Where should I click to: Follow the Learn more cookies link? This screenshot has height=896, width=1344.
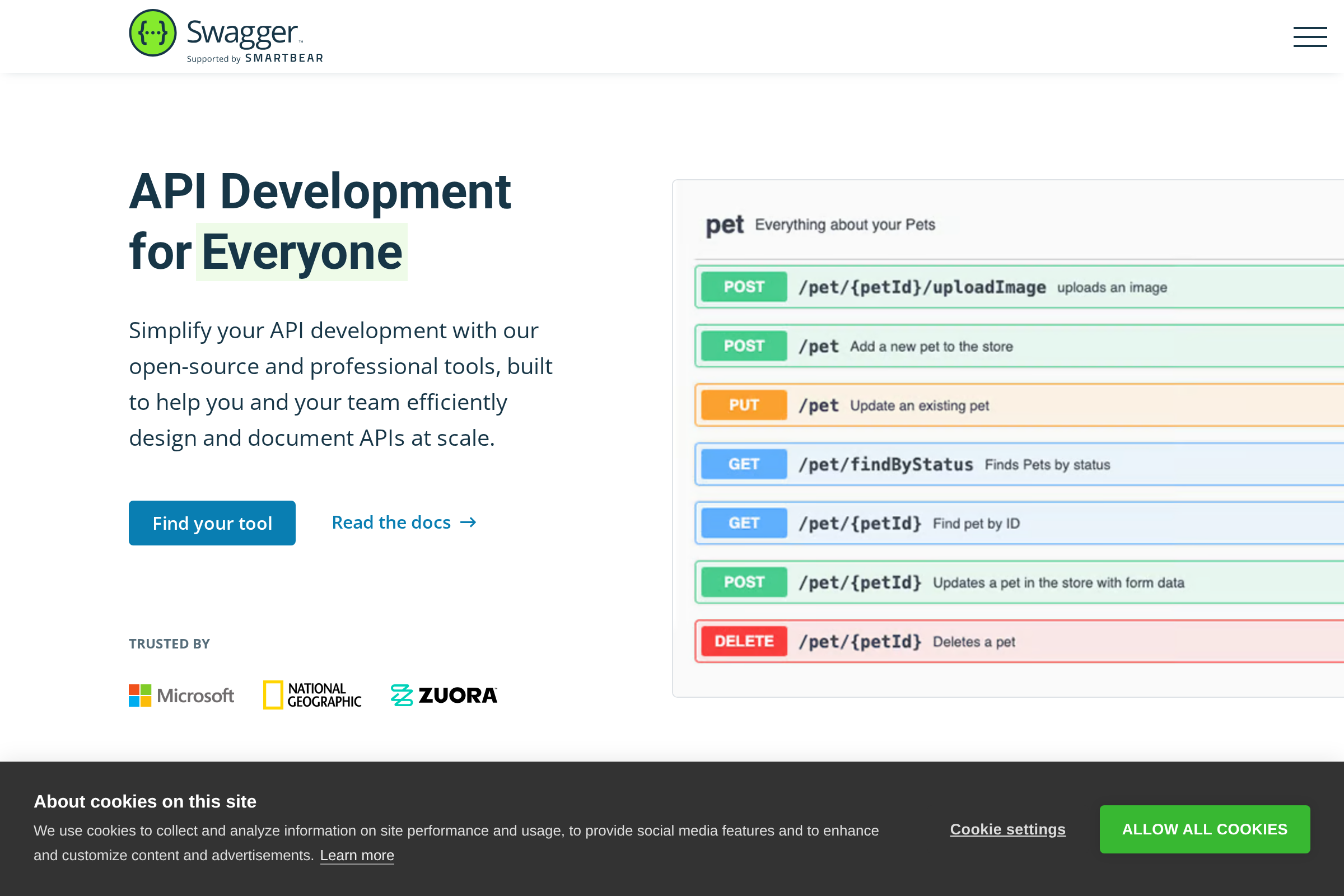pos(357,855)
